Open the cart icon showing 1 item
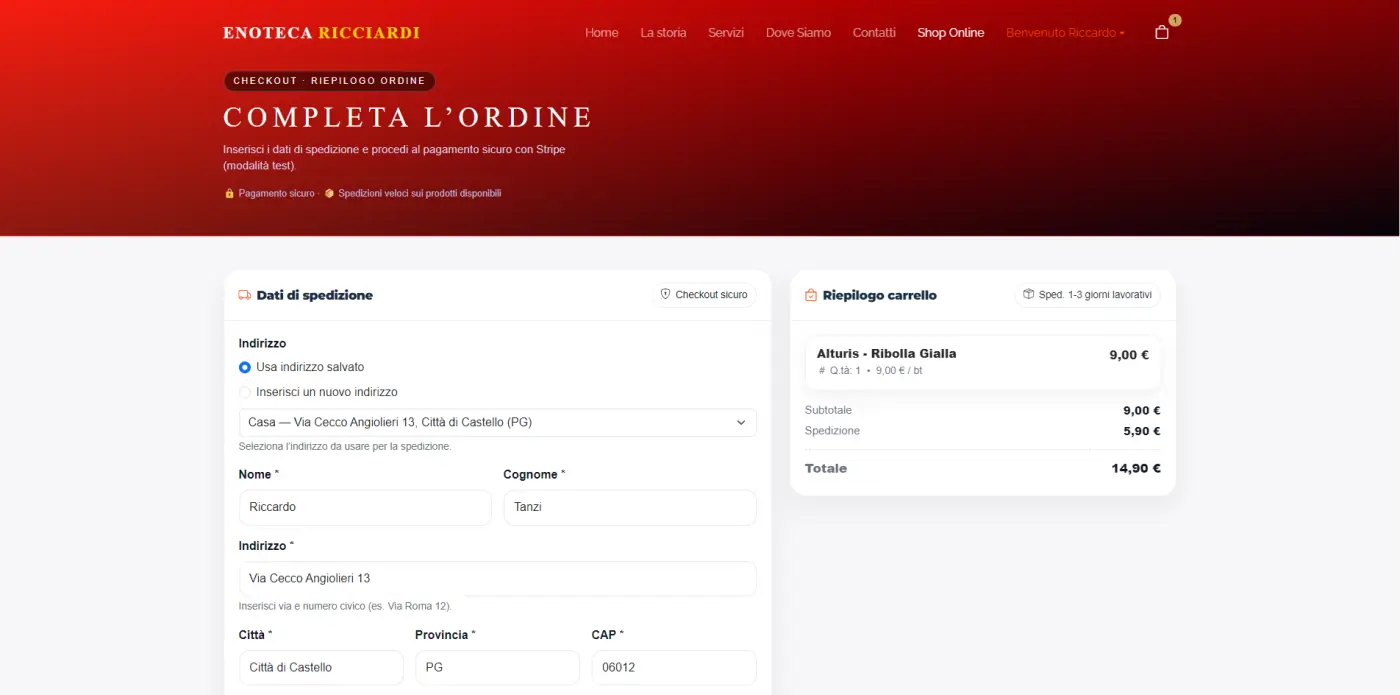The image size is (1400, 695). click(1161, 32)
